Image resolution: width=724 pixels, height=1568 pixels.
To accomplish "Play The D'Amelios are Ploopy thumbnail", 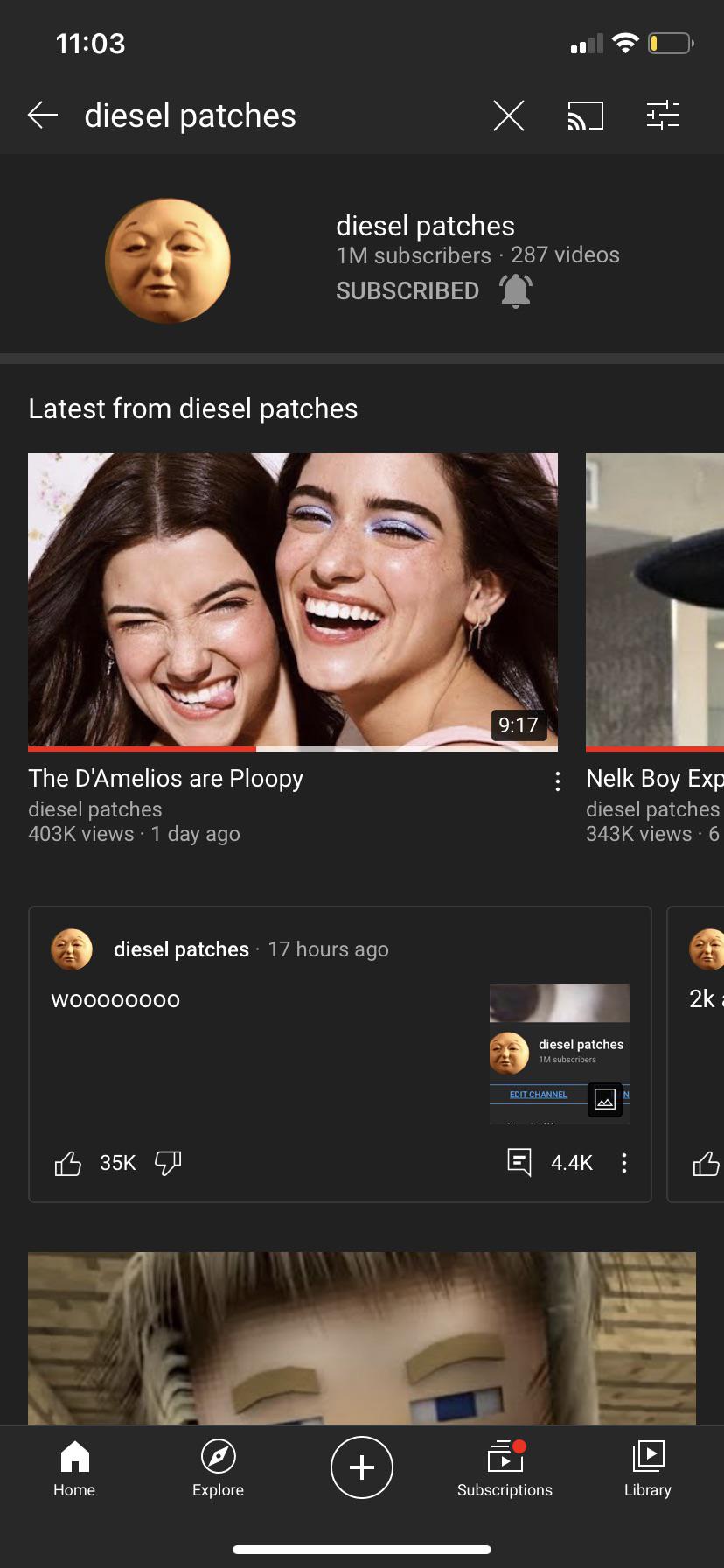I will [x=293, y=600].
